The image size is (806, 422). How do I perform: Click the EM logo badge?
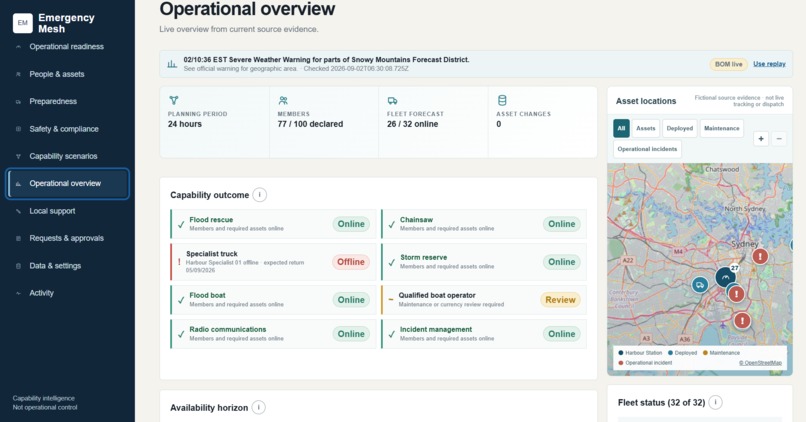23,23
